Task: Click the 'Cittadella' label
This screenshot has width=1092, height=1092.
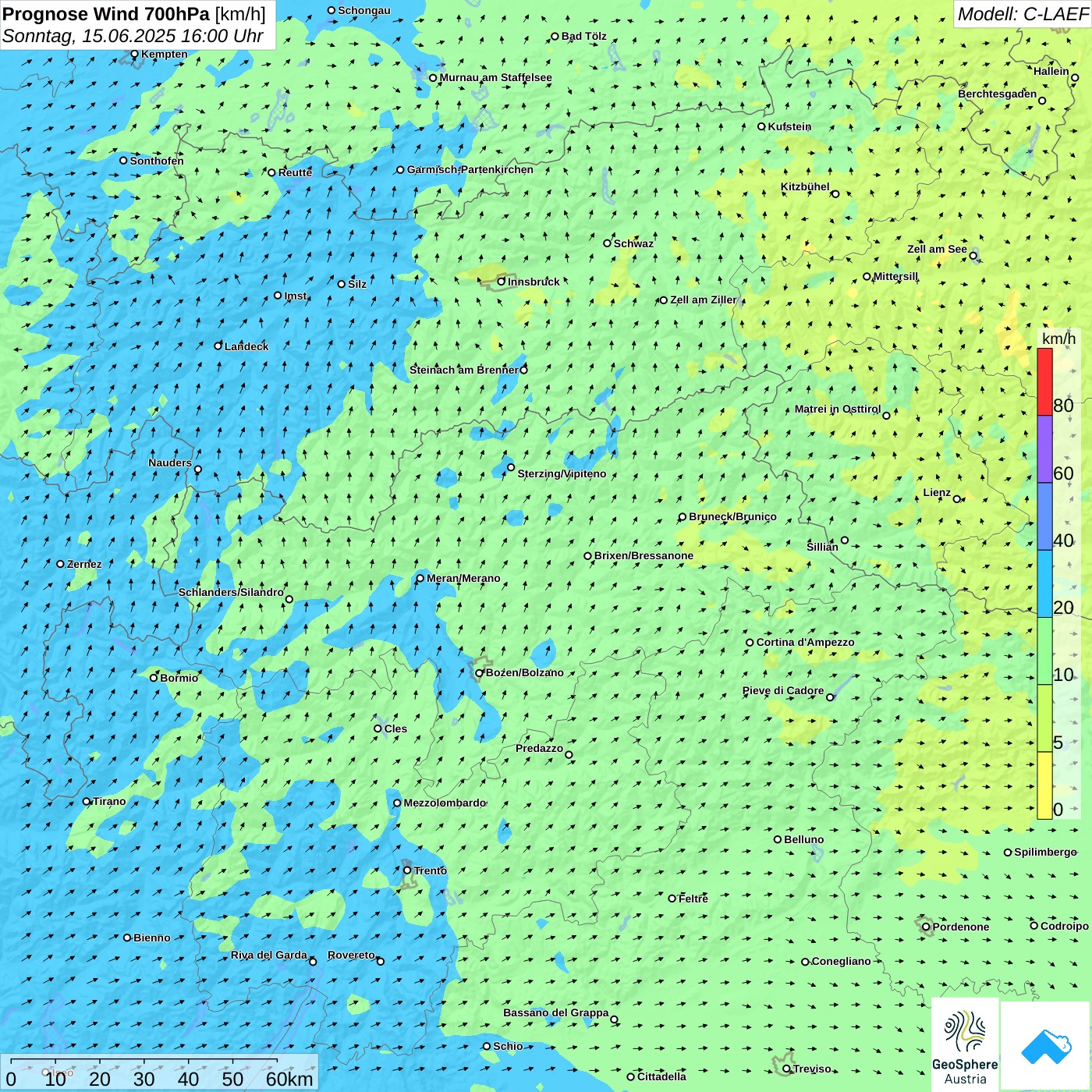Action: (x=662, y=1076)
